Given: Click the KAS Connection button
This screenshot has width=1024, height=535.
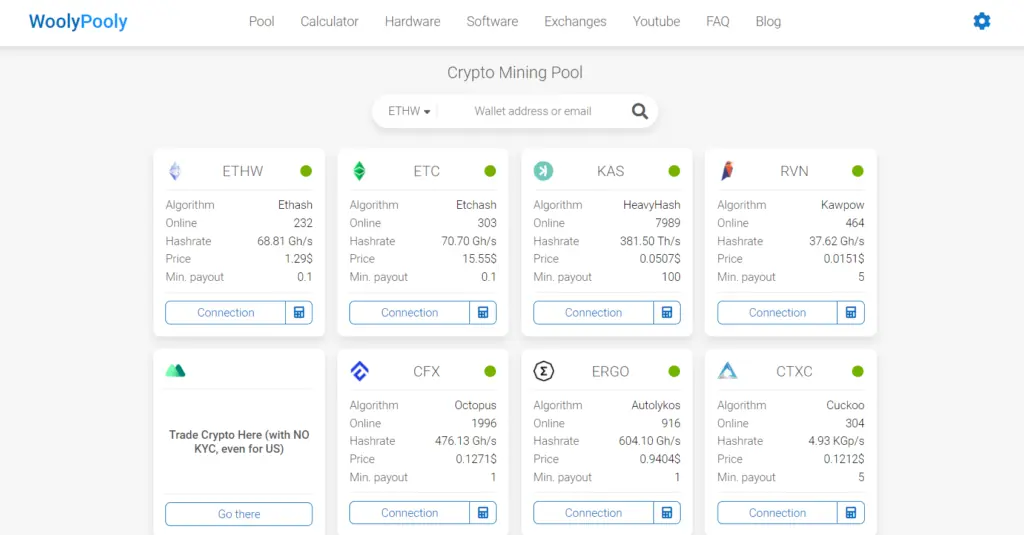Looking at the screenshot, I should (593, 312).
